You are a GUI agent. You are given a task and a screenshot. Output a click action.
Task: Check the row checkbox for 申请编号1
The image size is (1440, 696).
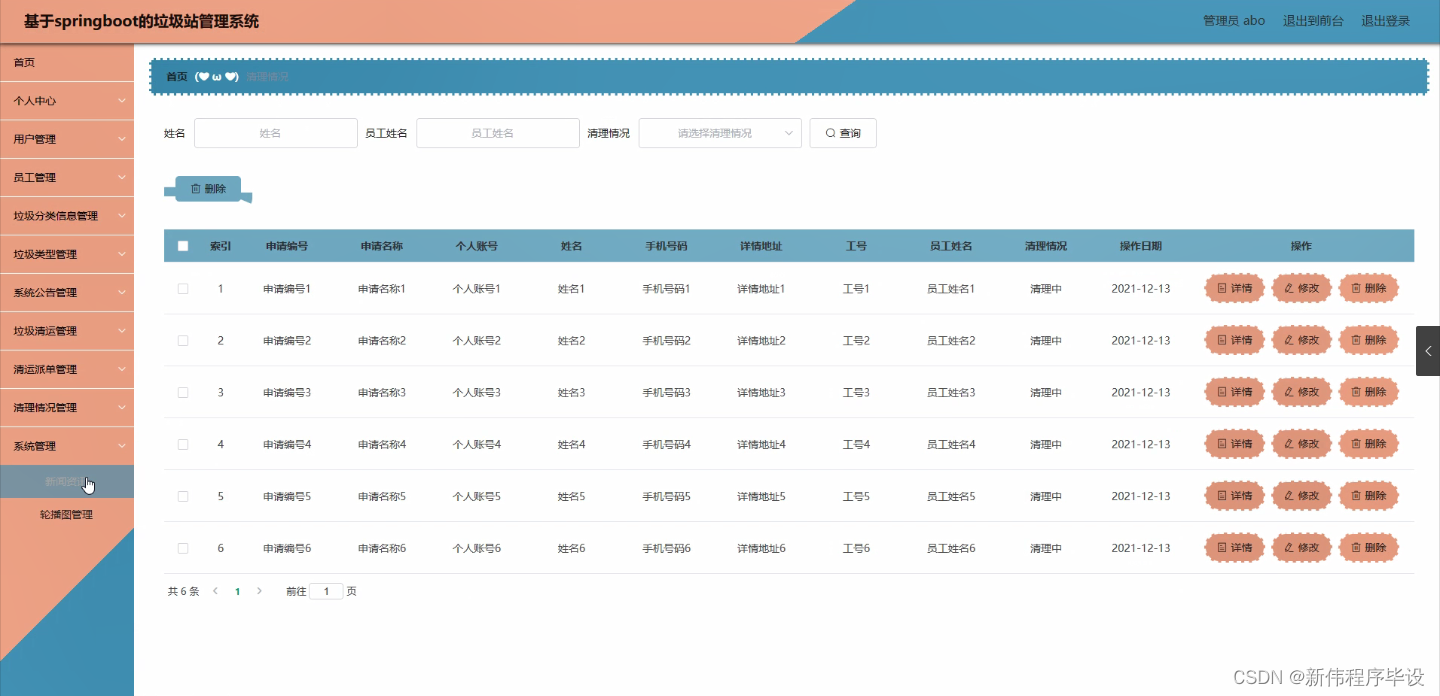[182, 288]
